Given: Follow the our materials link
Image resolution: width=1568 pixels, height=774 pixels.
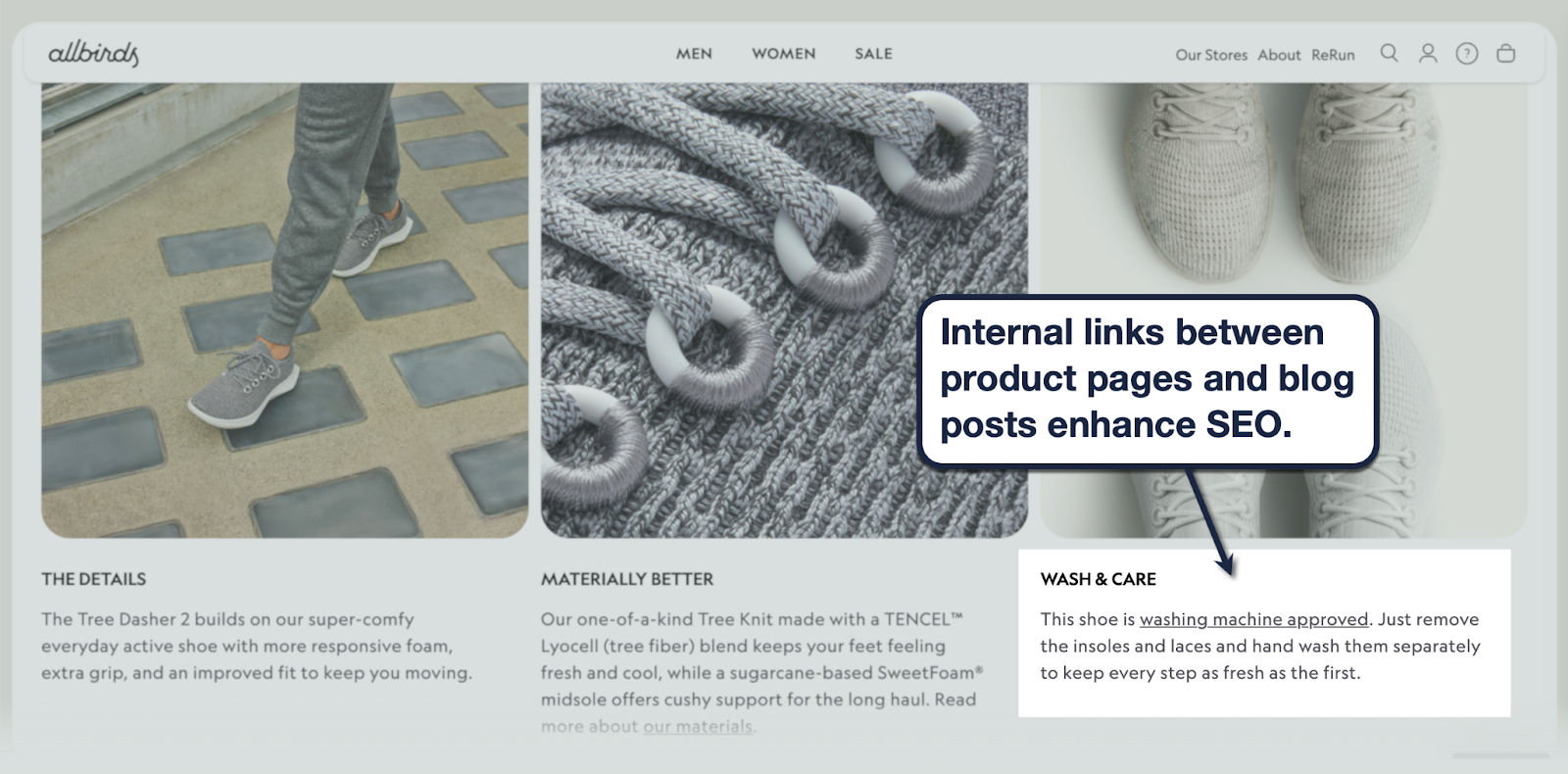Looking at the screenshot, I should coord(698,726).
